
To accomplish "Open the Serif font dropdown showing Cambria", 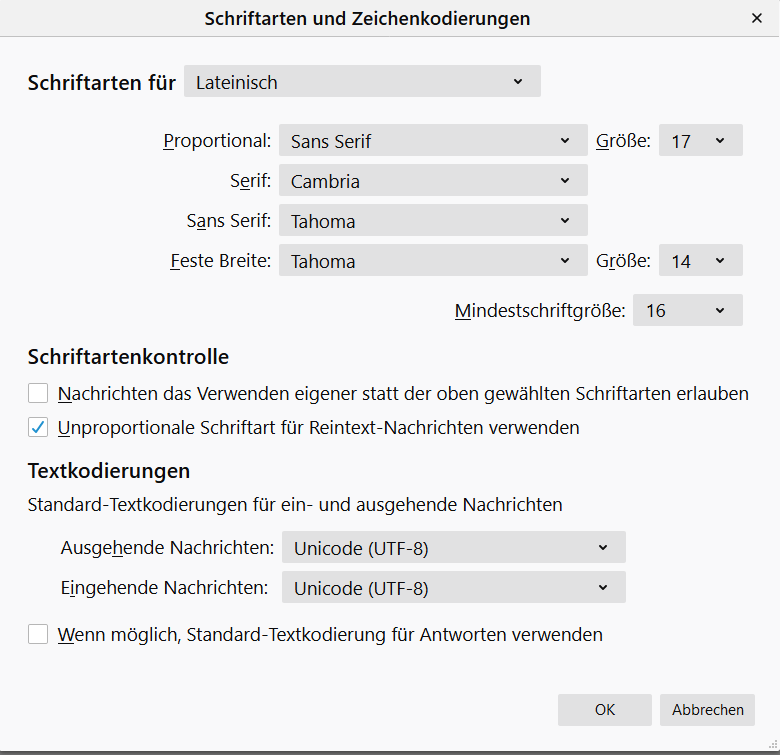I will (x=432, y=181).
